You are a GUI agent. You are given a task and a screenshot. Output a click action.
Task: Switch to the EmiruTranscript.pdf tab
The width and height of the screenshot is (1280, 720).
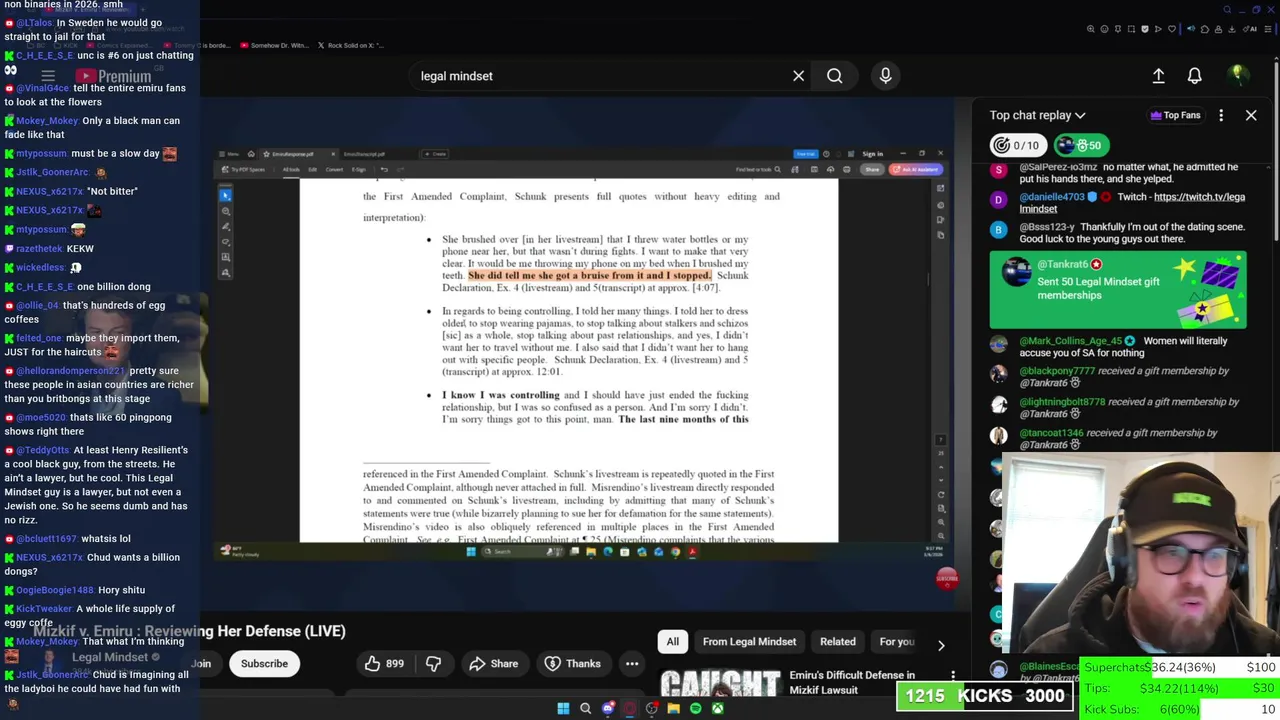tap(364, 154)
